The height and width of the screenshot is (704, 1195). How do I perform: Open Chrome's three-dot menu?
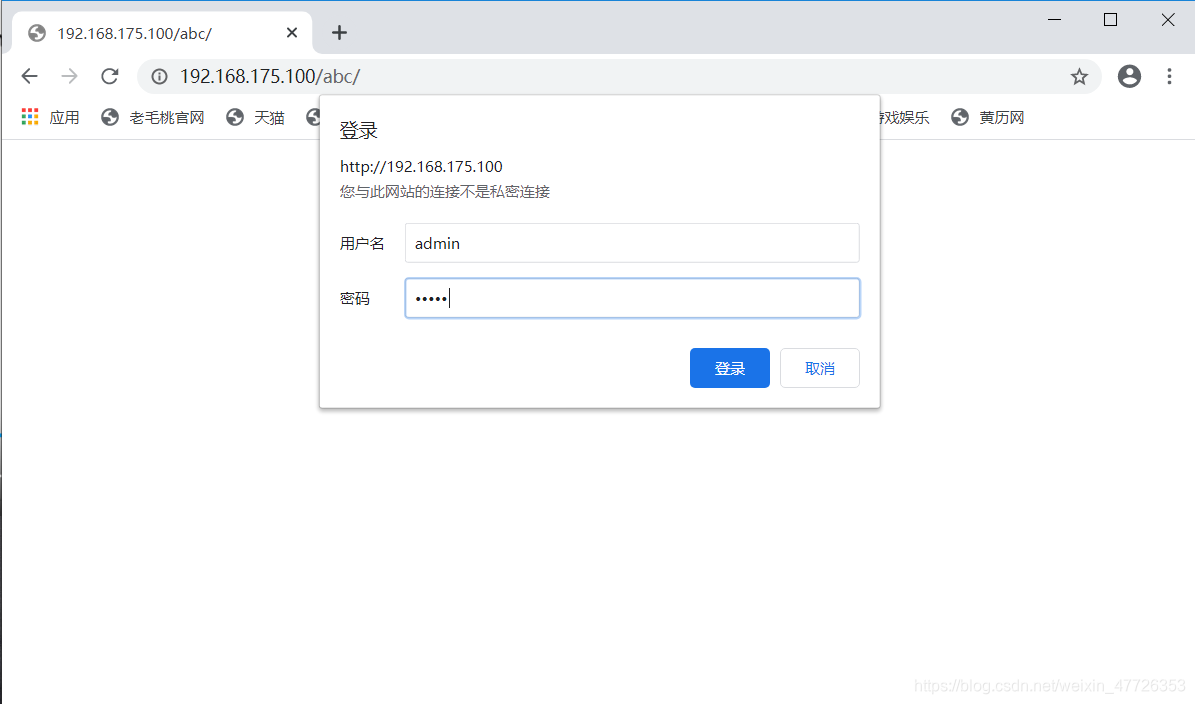(x=1169, y=76)
